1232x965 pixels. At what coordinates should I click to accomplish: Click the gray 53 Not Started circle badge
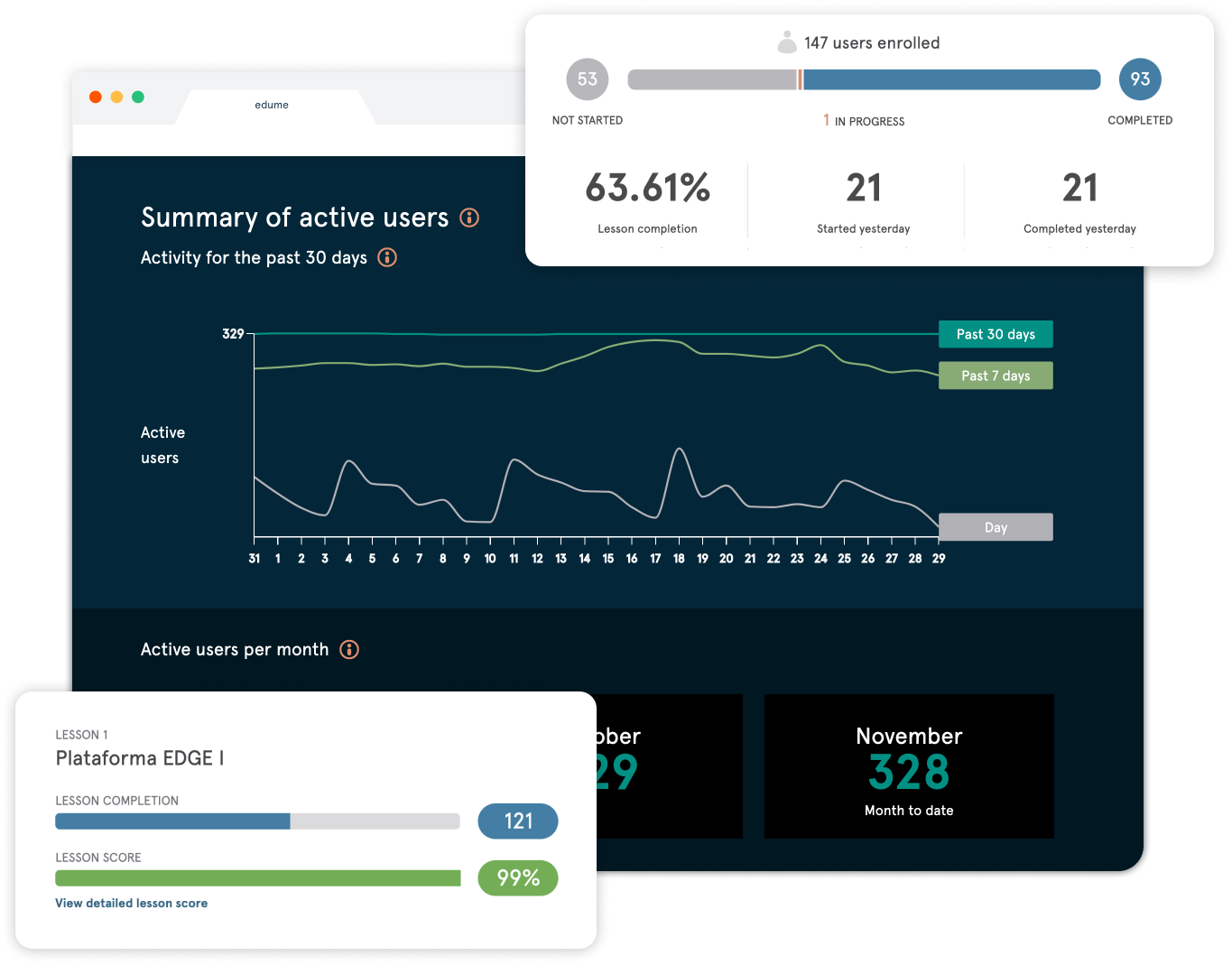587,79
